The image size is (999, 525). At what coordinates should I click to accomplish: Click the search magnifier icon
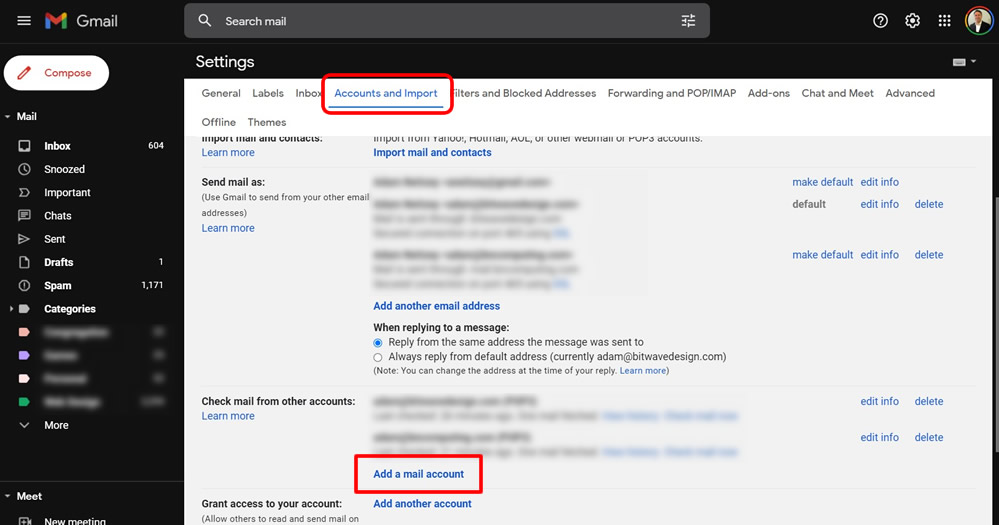tap(205, 21)
